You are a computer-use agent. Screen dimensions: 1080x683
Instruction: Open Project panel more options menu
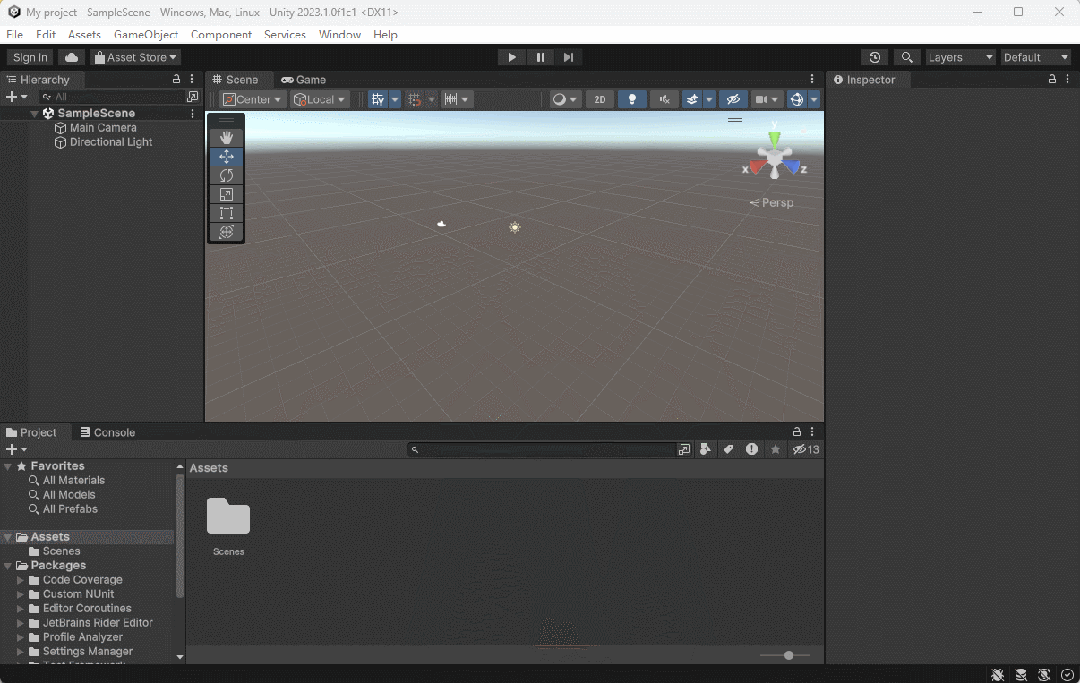tap(812, 432)
